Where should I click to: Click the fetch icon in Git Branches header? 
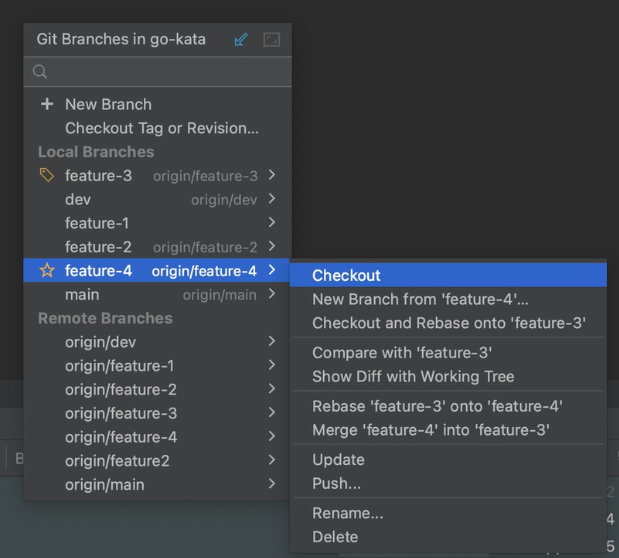click(241, 40)
